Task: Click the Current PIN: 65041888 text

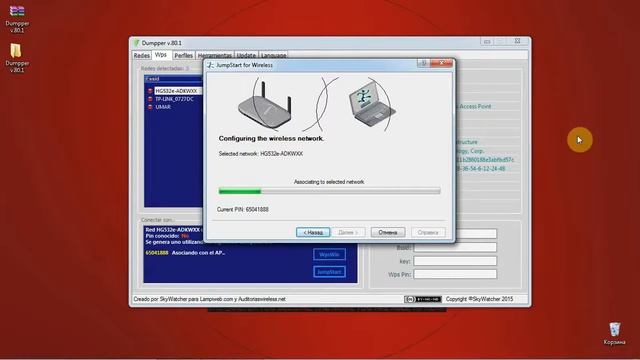Action: click(243, 209)
